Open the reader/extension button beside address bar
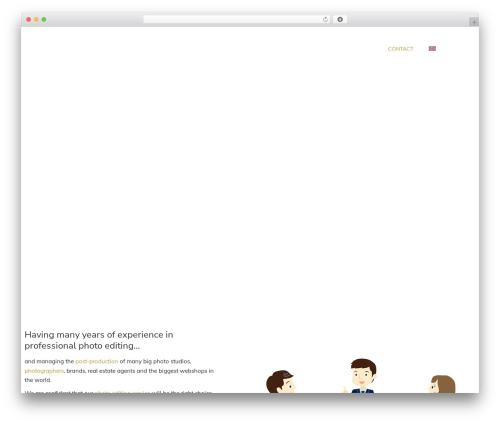Screen dimensions: 500x423 (340, 20)
